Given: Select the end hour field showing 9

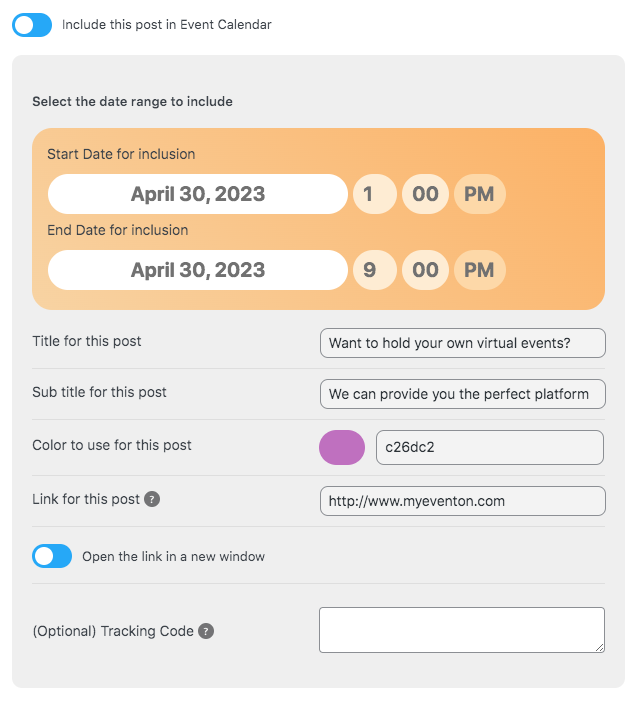Looking at the screenshot, I should point(375,270).
